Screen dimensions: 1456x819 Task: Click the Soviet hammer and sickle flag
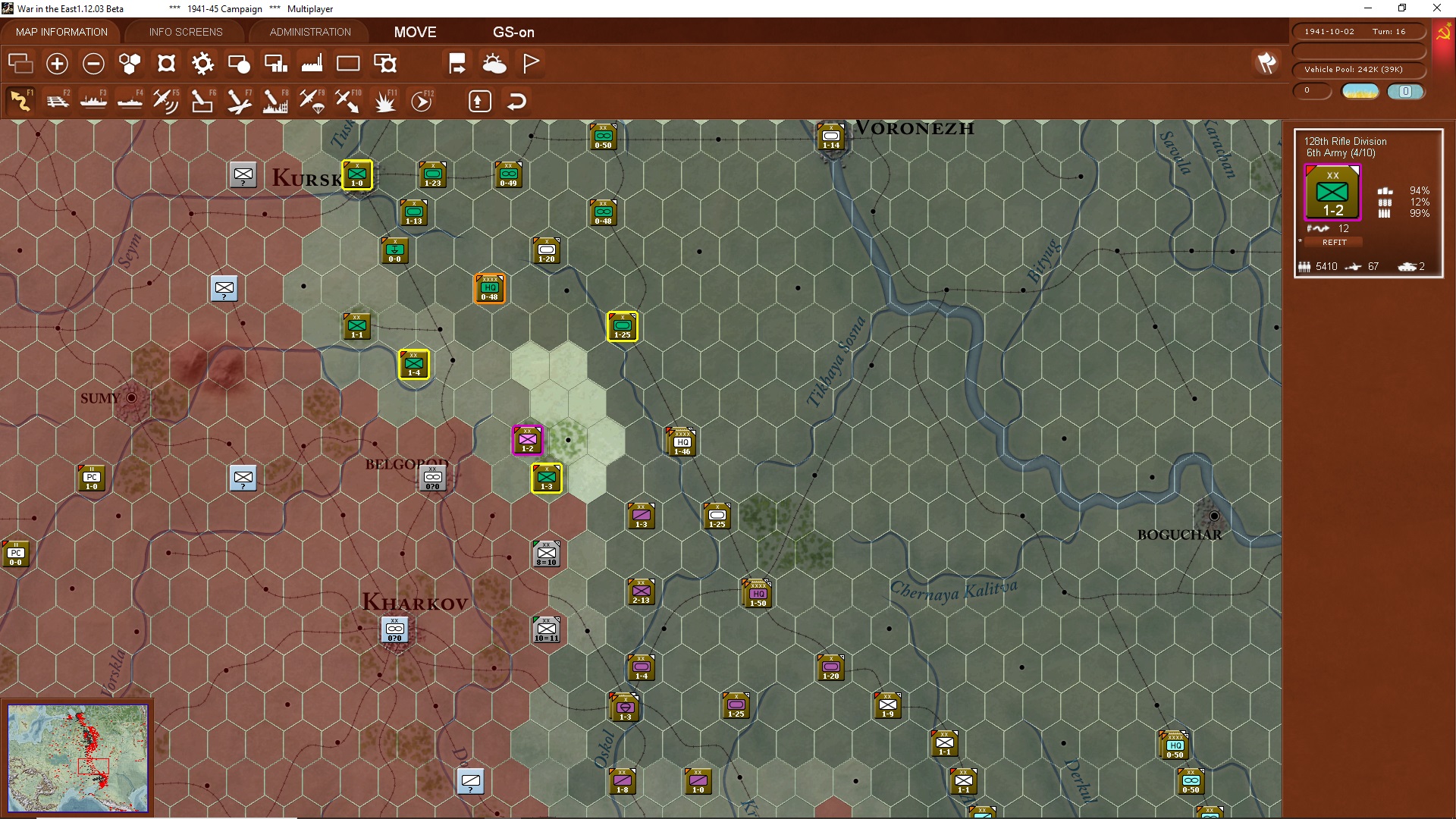[1443, 32]
